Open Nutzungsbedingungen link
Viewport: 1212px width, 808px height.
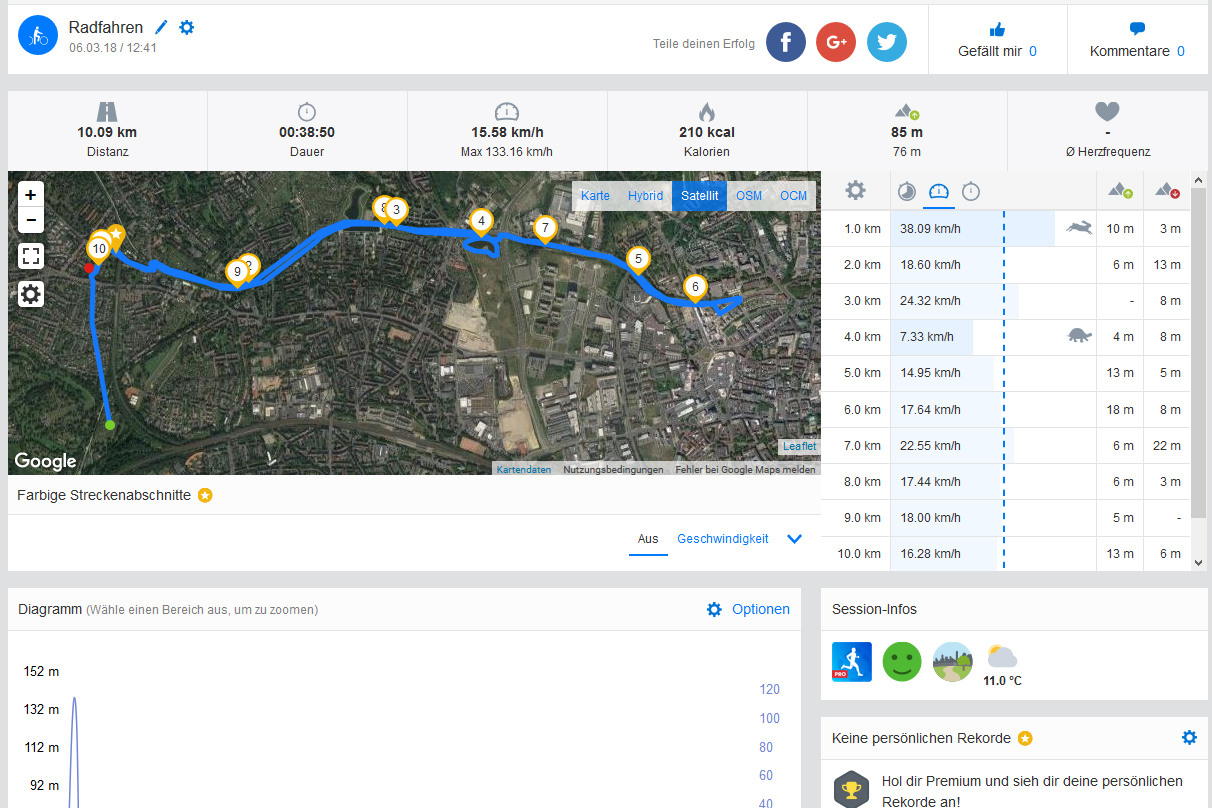coord(613,469)
